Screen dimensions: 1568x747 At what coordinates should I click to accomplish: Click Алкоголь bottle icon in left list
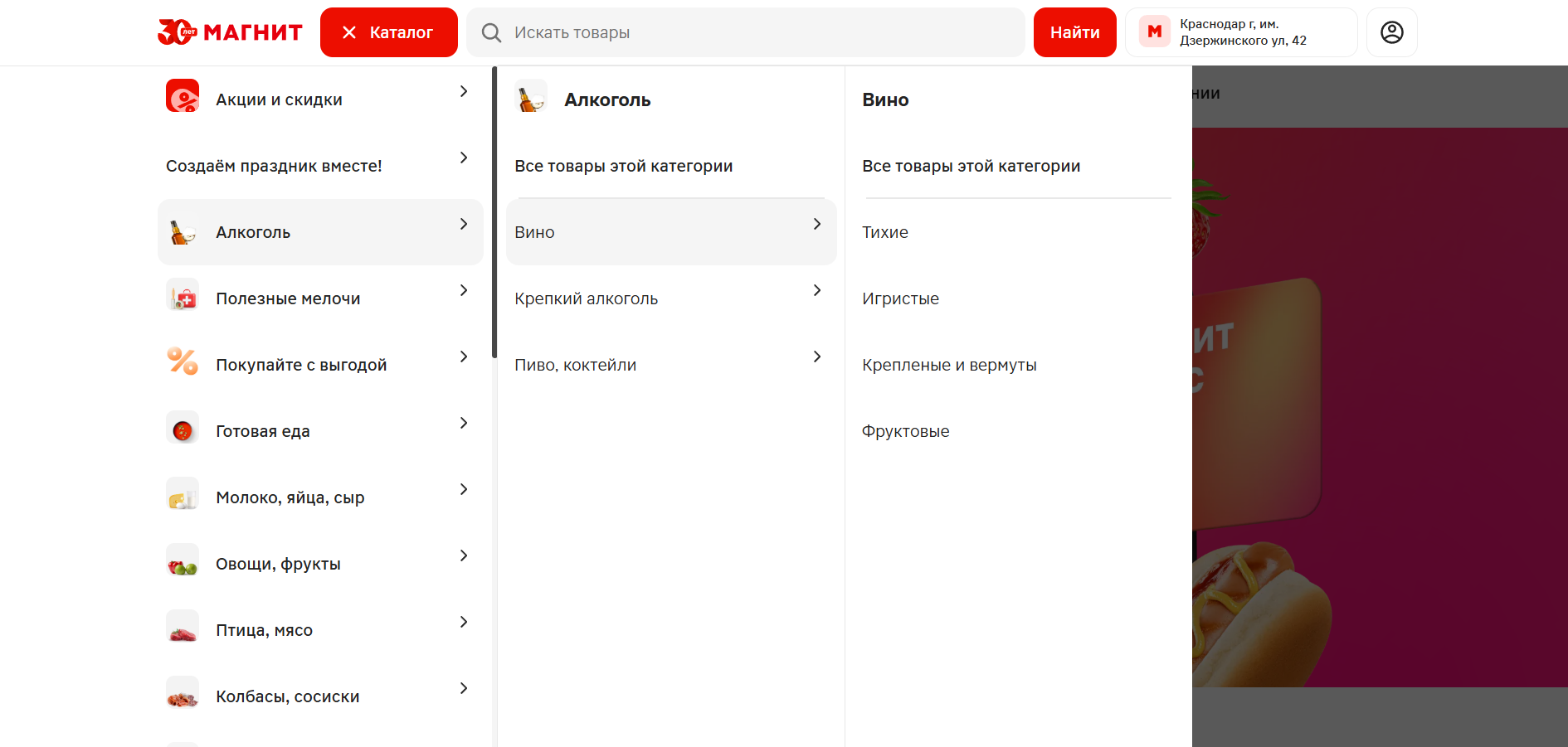click(x=183, y=231)
